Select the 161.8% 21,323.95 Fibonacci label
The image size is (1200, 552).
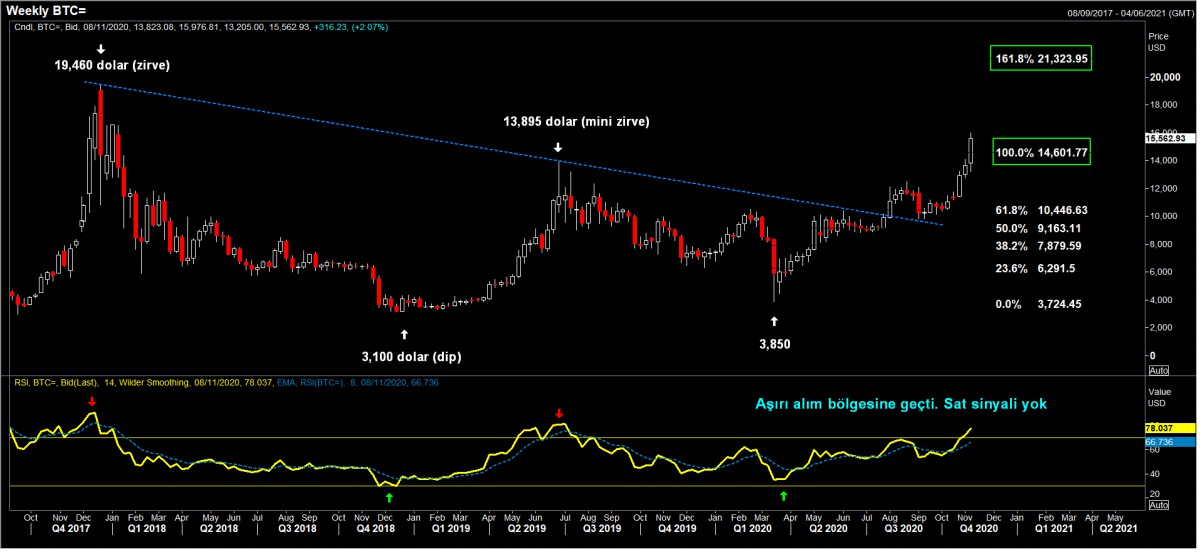pyautogui.click(x=1041, y=59)
